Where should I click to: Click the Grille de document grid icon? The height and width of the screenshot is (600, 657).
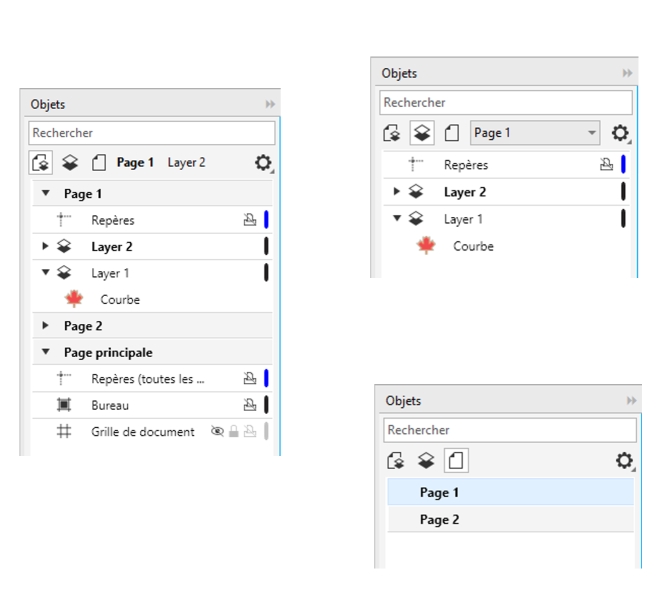[x=64, y=432]
